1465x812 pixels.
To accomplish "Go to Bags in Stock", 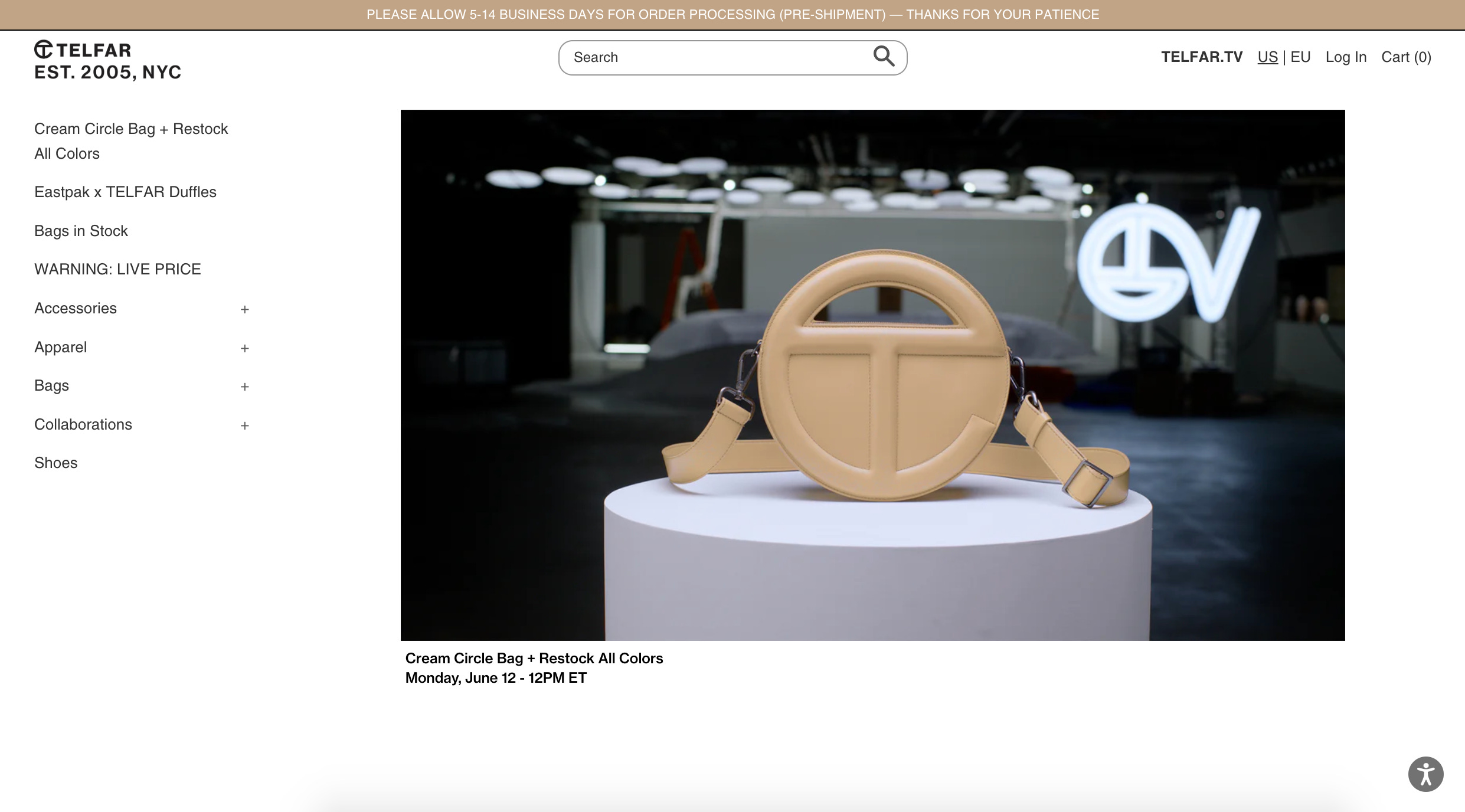I will (81, 231).
